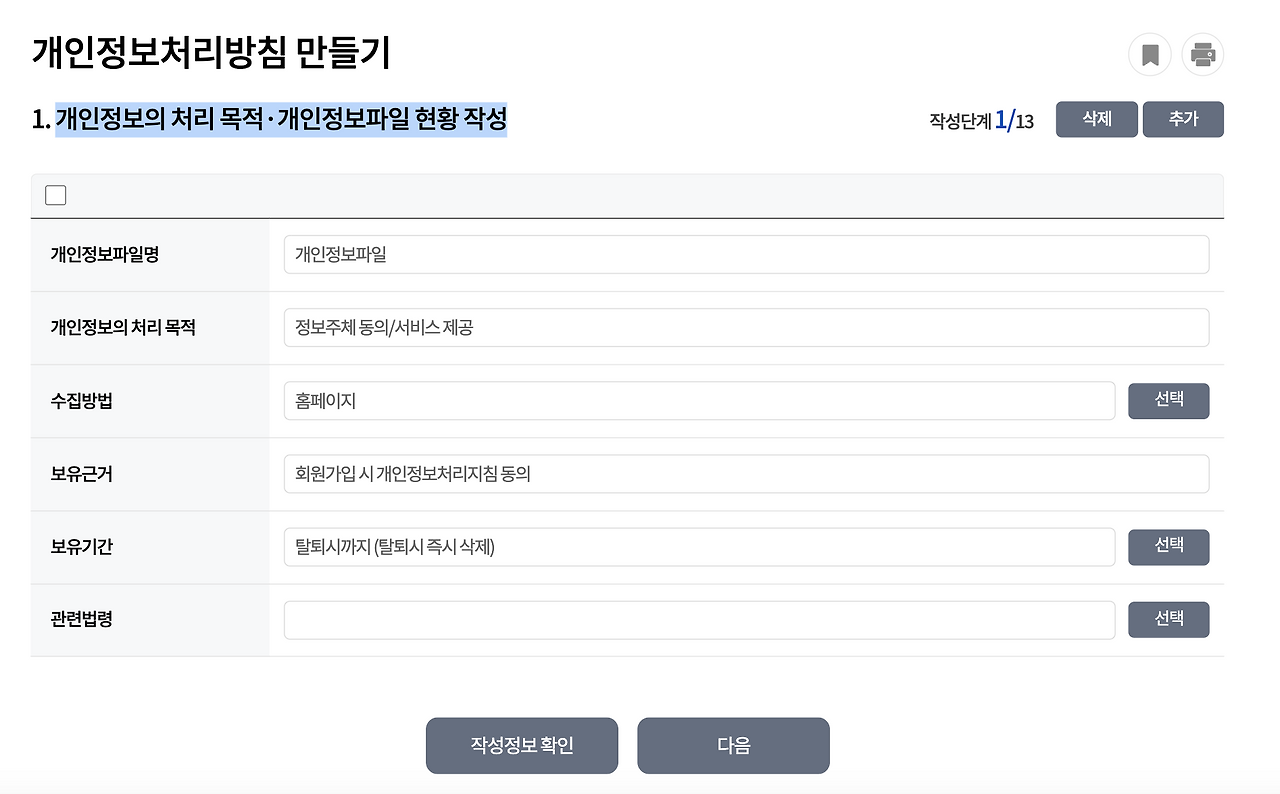Viewport: 1280px width, 794px height.
Task: Click the 다음 button to proceed
Action: point(733,745)
